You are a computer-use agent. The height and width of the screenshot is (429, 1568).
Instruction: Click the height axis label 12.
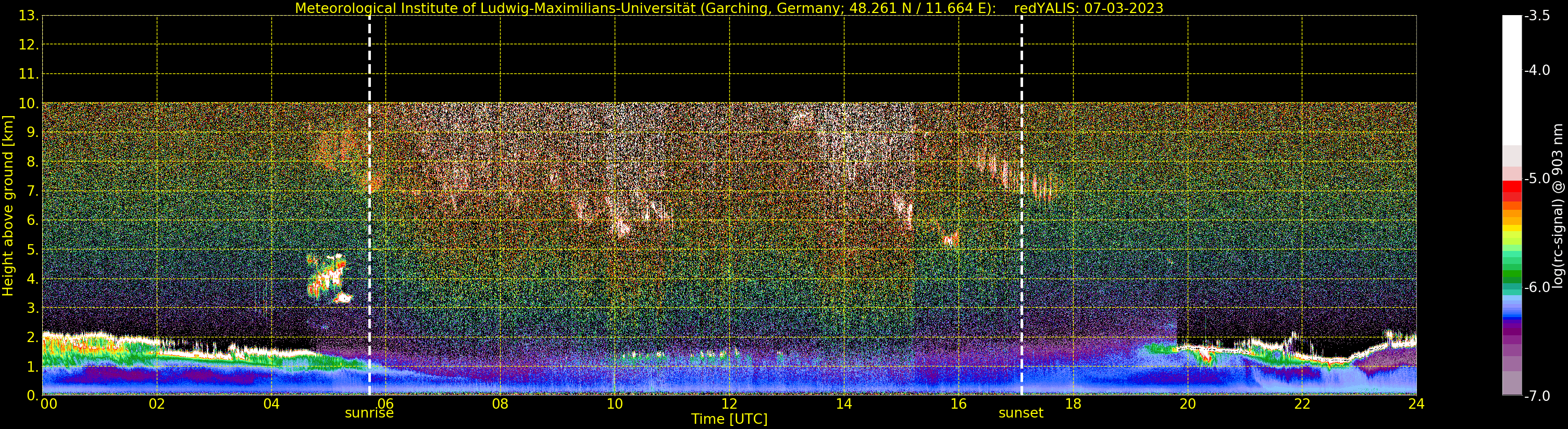tap(29, 45)
